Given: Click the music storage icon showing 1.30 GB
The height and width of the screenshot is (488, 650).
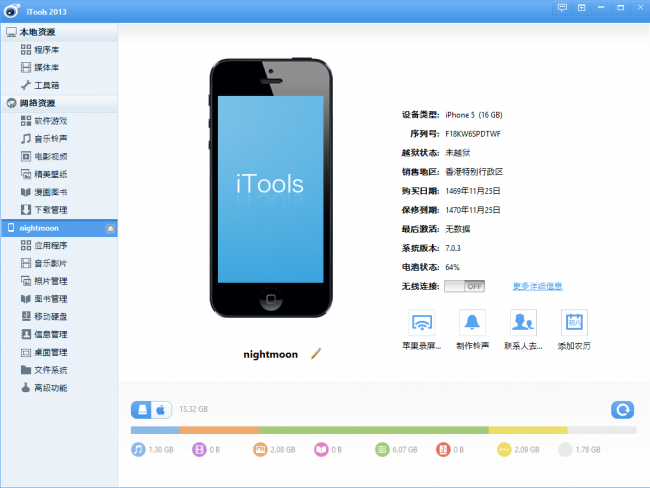Looking at the screenshot, I should [138, 449].
